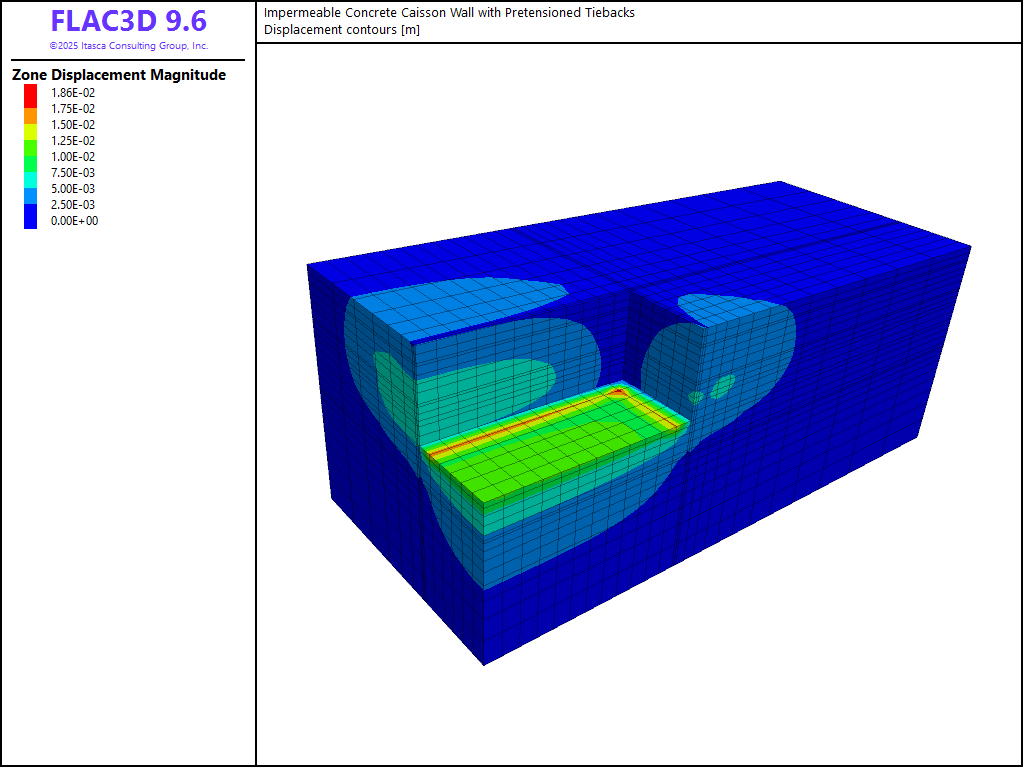
Task: Click the FLAC3D 9.6 logo title
Action: click(x=128, y=21)
